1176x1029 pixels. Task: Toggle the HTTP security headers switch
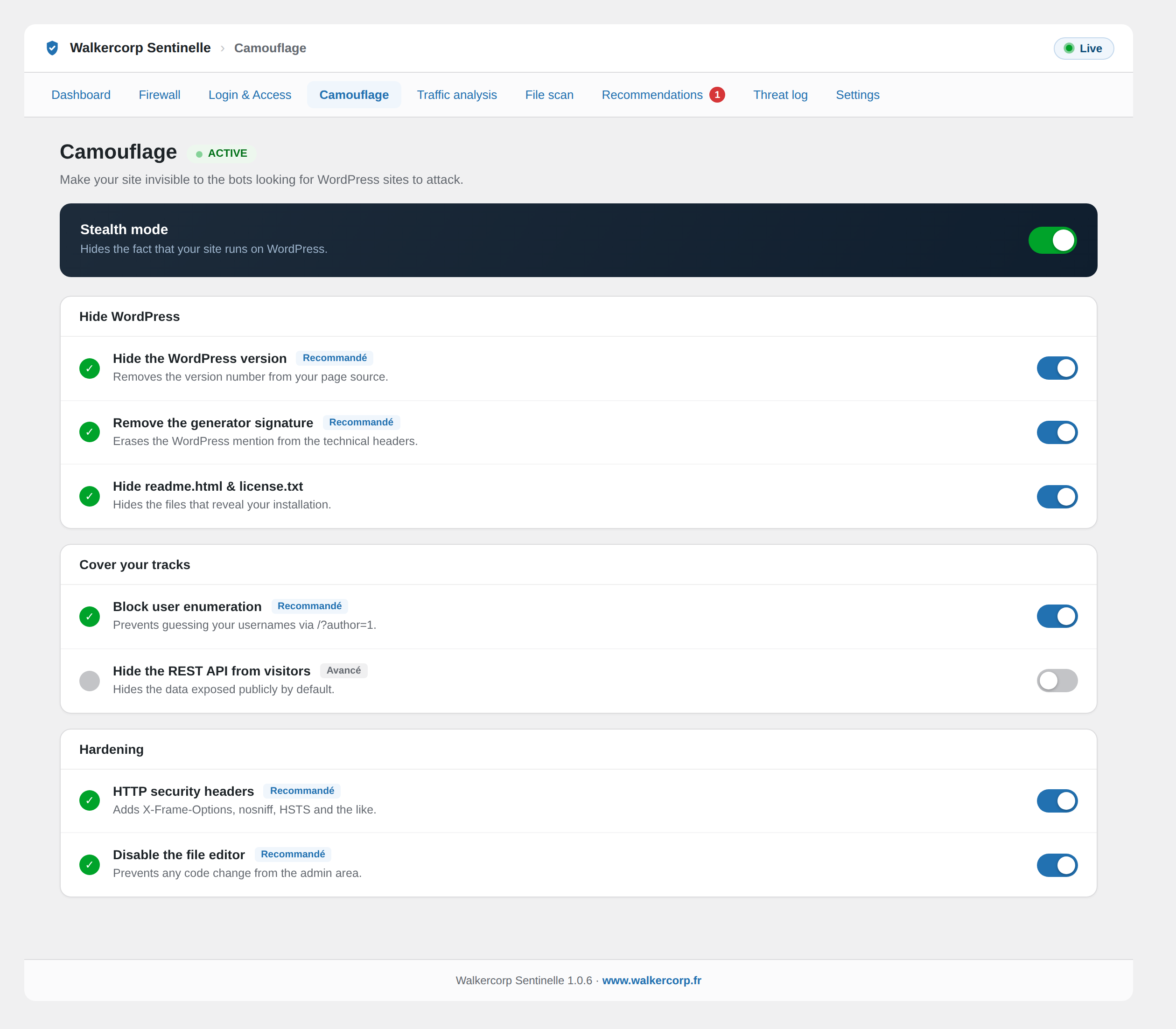click(1057, 801)
